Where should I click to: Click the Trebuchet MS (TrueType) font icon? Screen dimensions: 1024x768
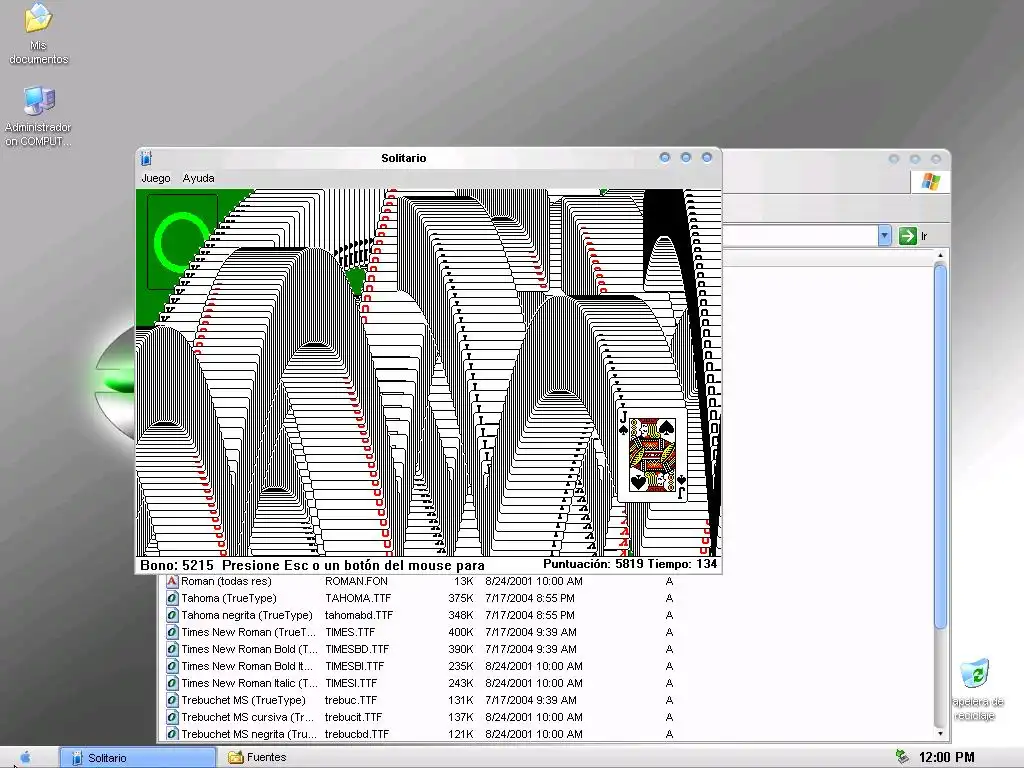tap(172, 700)
